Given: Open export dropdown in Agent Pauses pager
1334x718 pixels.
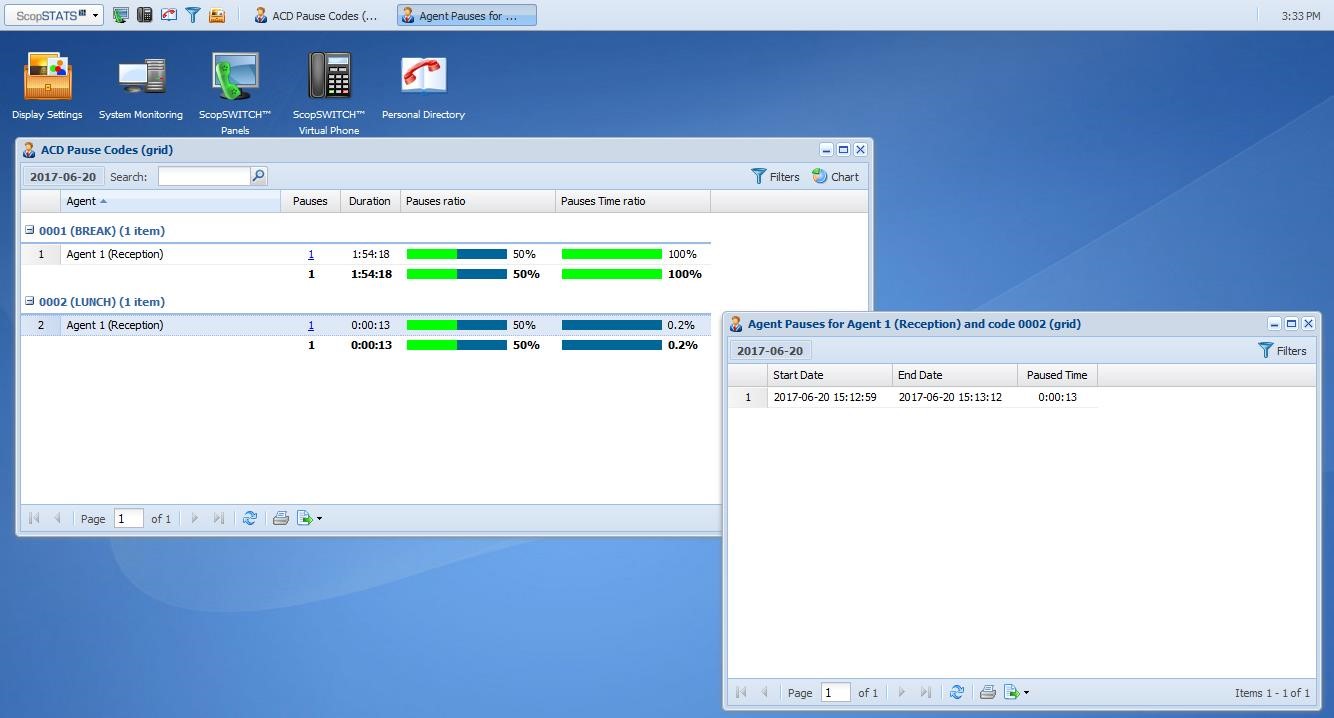Looking at the screenshot, I should point(1017,692).
